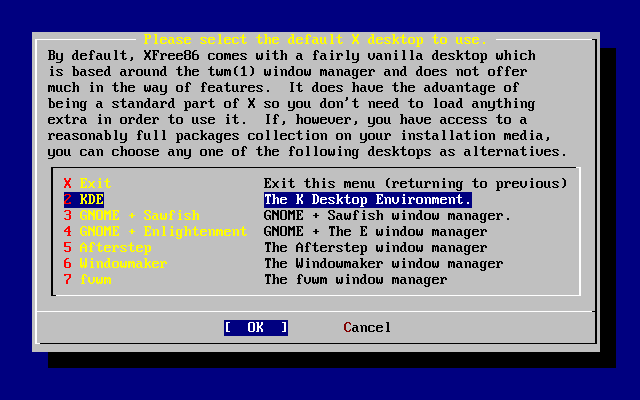Click the red X hotkey letter beside Exit
The height and width of the screenshot is (400, 640).
click(x=68, y=184)
